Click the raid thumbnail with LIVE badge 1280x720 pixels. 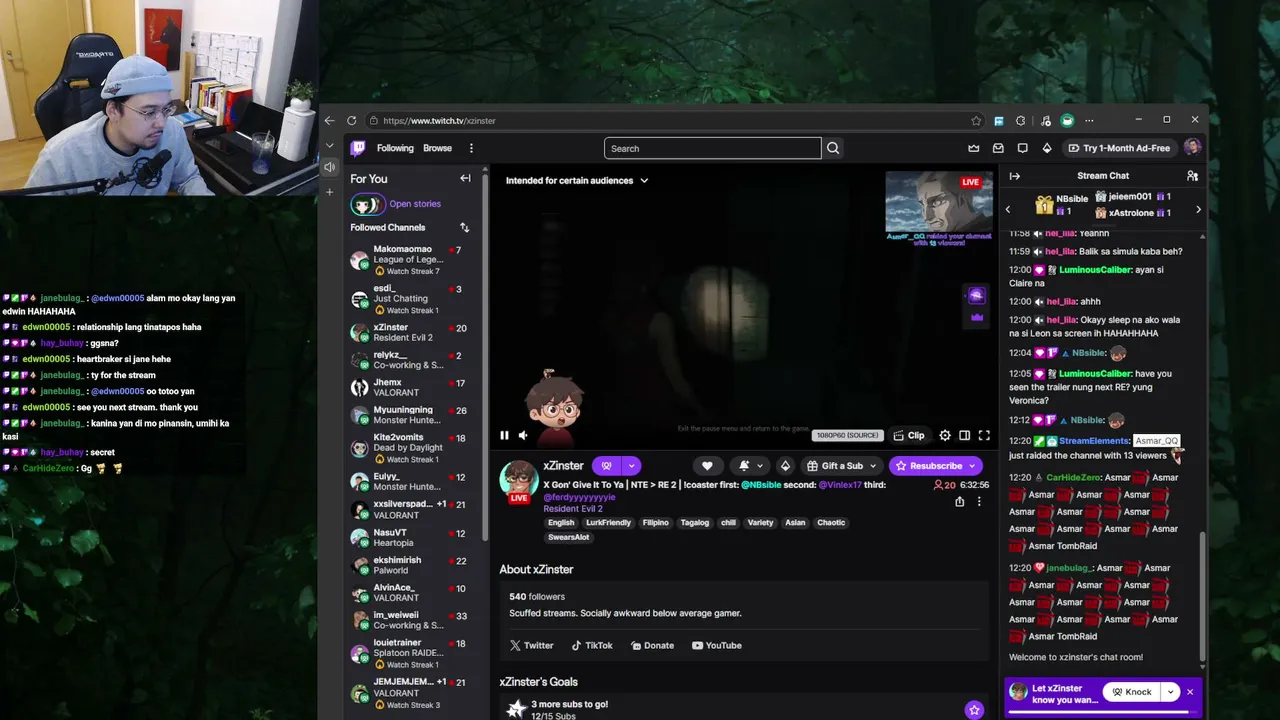[938, 201]
